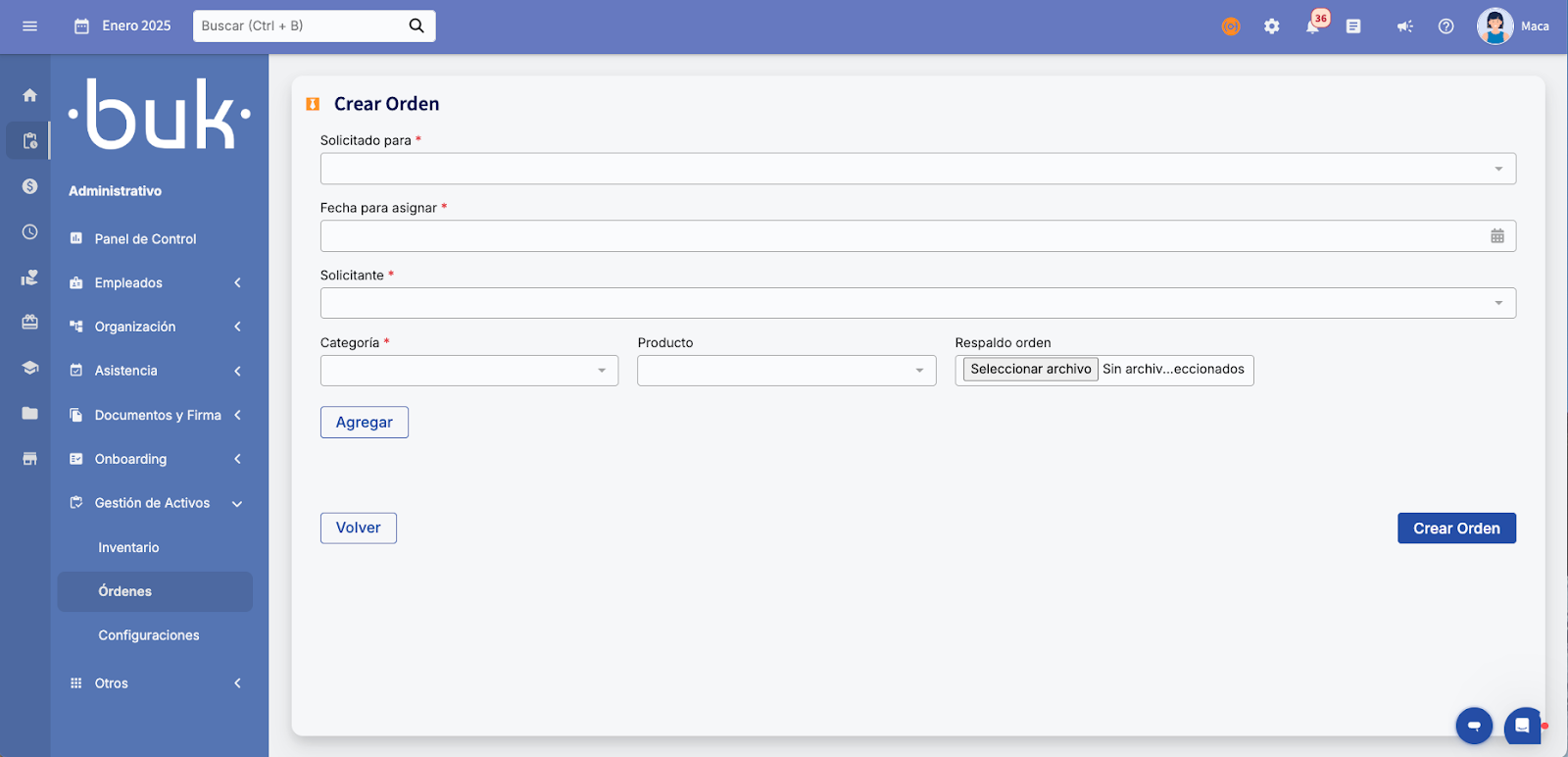1568x757 pixels.
Task: Click the dollar sign icon in left rail
Action: click(x=29, y=186)
